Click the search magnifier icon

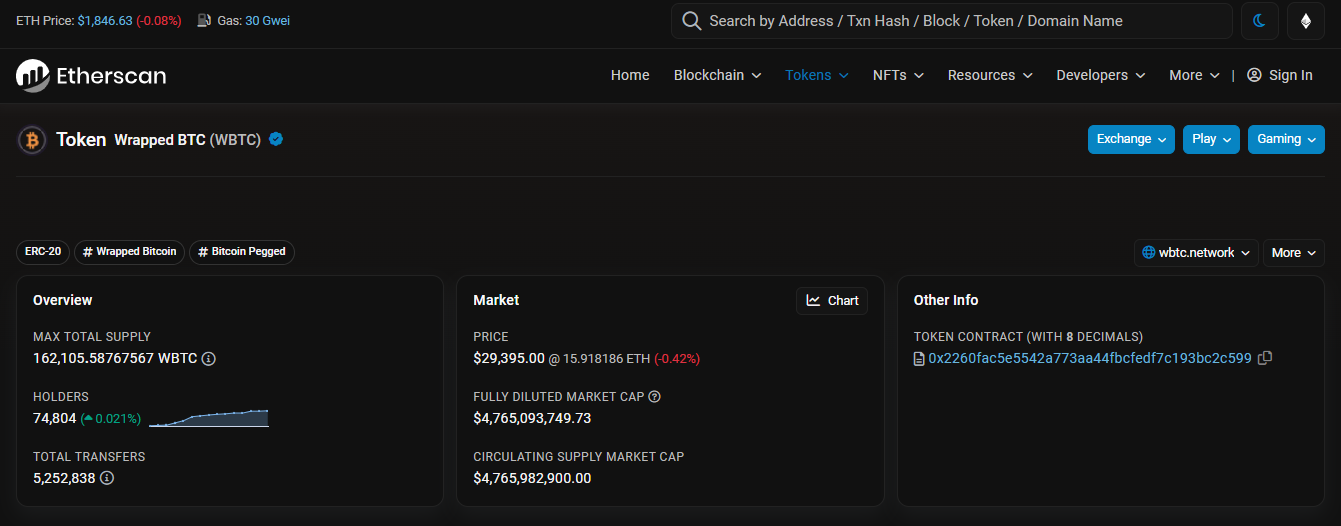point(691,21)
